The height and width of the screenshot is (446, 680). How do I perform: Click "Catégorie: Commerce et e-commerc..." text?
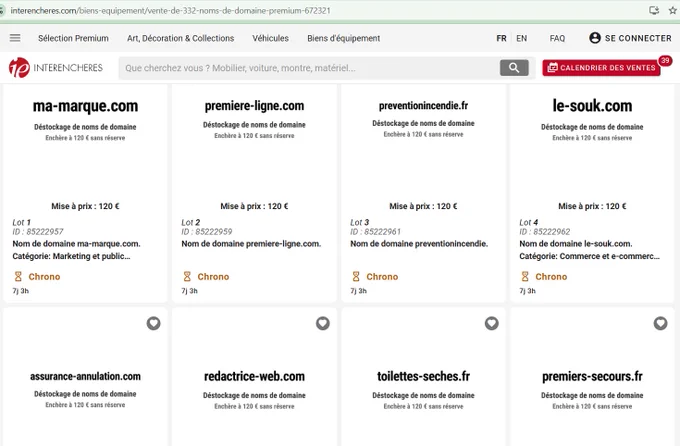tap(589, 256)
